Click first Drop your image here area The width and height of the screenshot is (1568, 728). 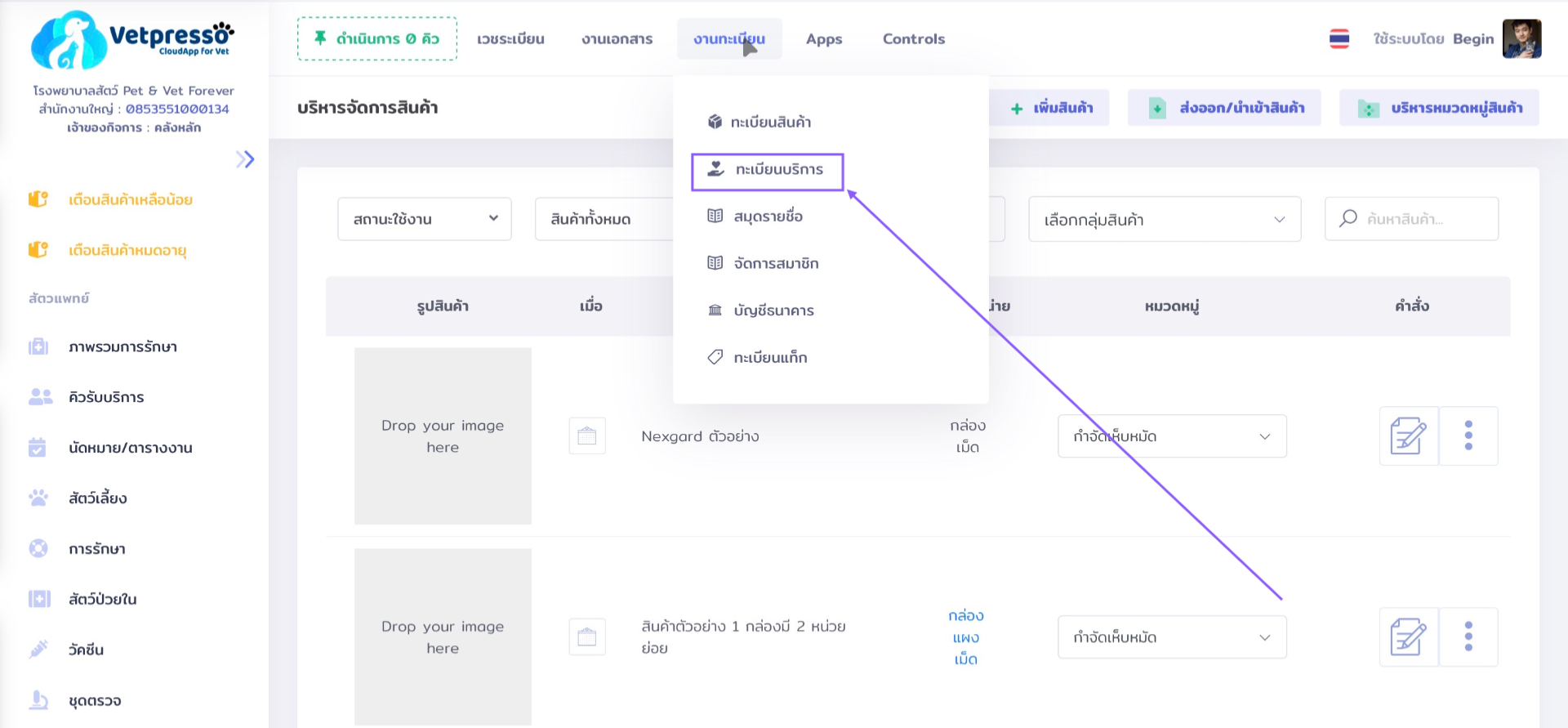click(443, 435)
